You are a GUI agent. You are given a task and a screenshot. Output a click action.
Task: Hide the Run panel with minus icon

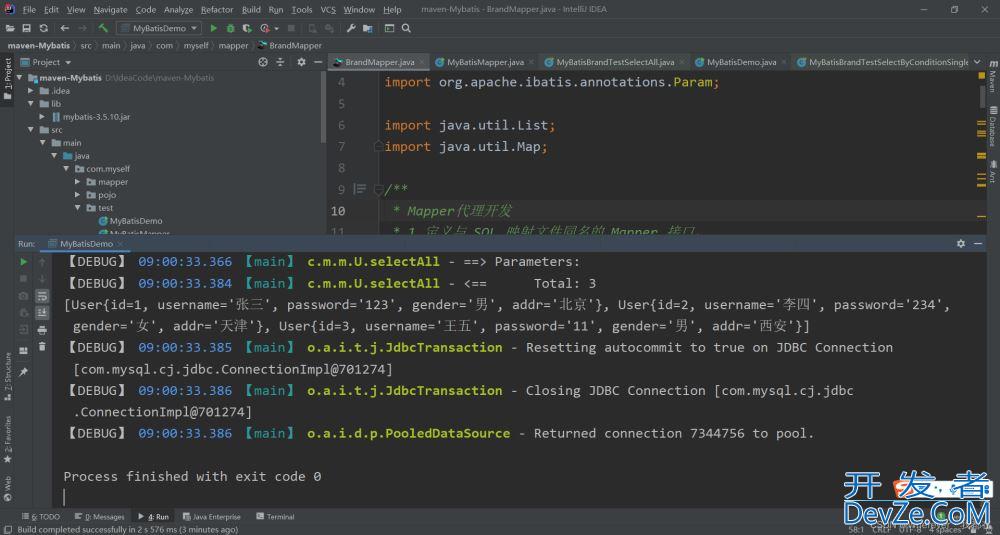[x=978, y=244]
